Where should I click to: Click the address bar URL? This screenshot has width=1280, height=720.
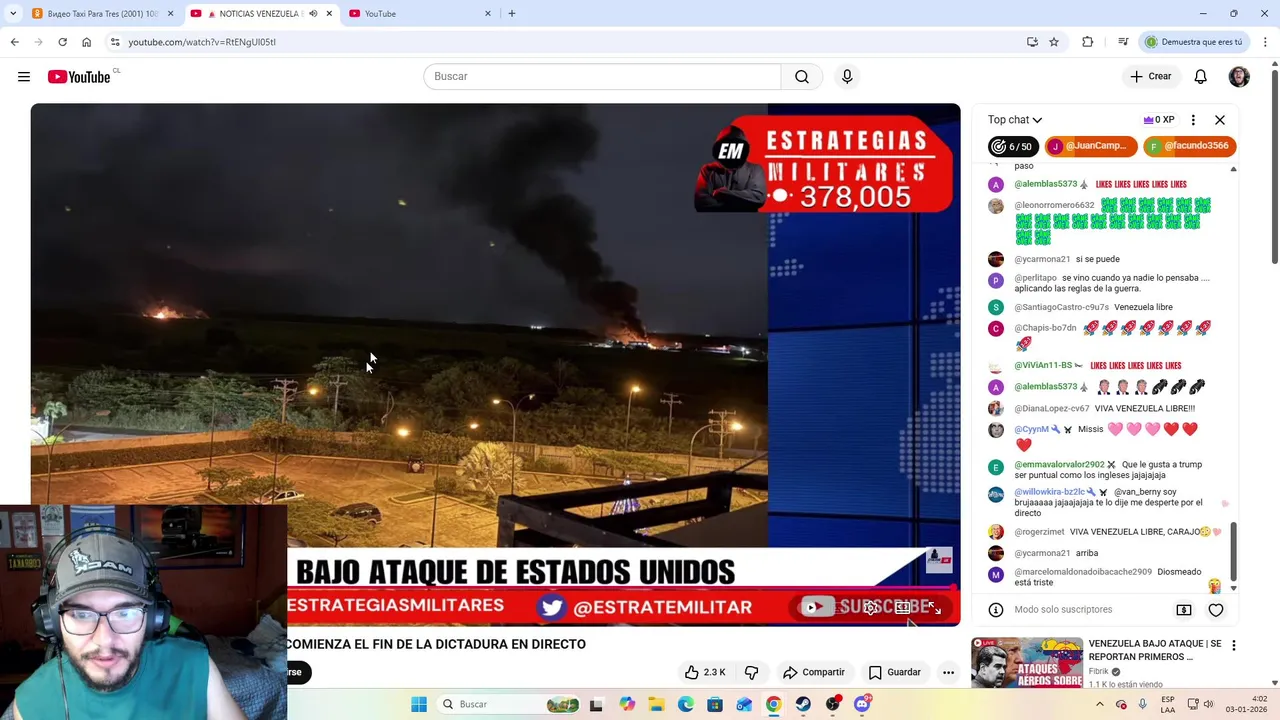[202, 42]
